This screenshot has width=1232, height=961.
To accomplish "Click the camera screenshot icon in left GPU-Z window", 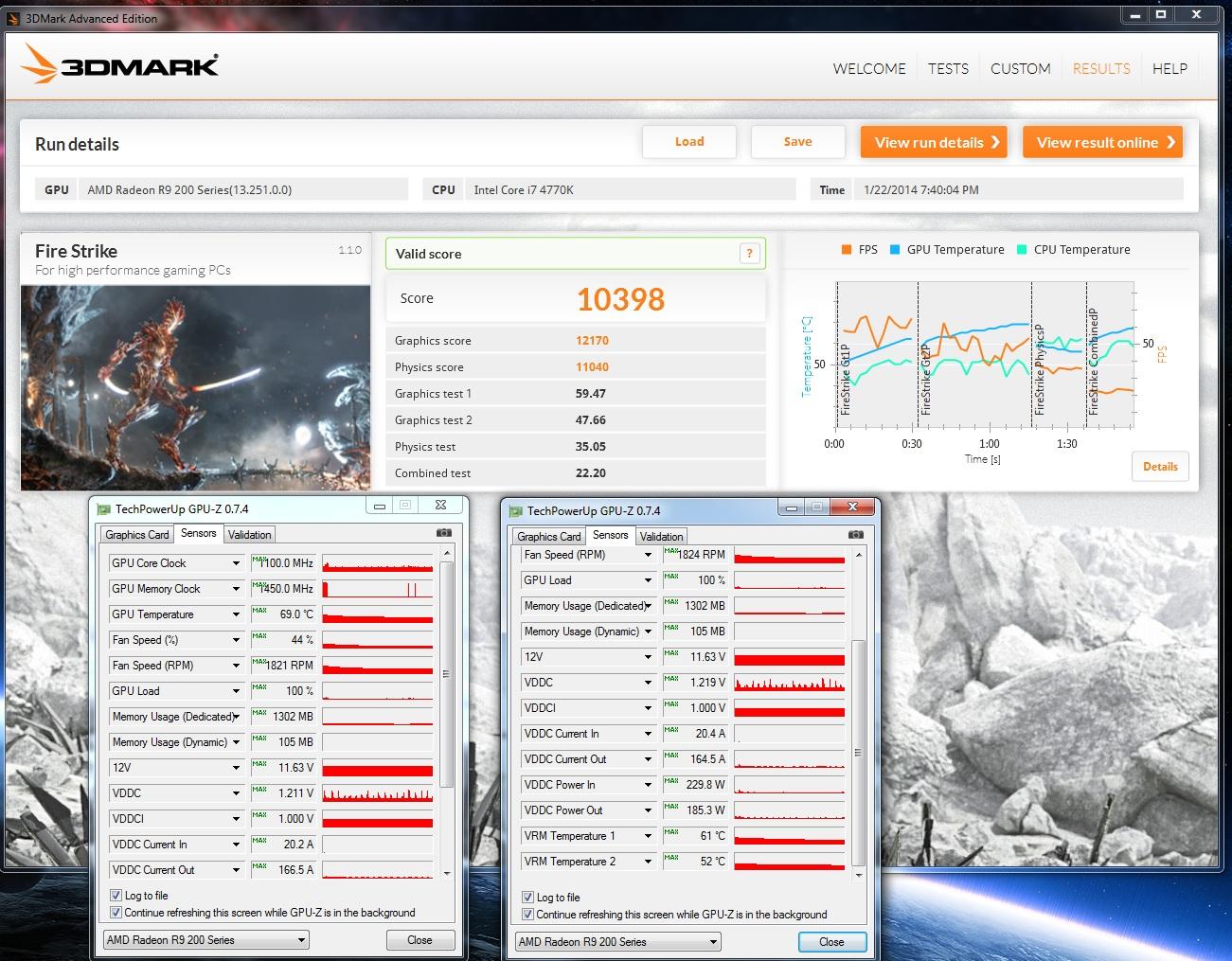I will click(443, 533).
